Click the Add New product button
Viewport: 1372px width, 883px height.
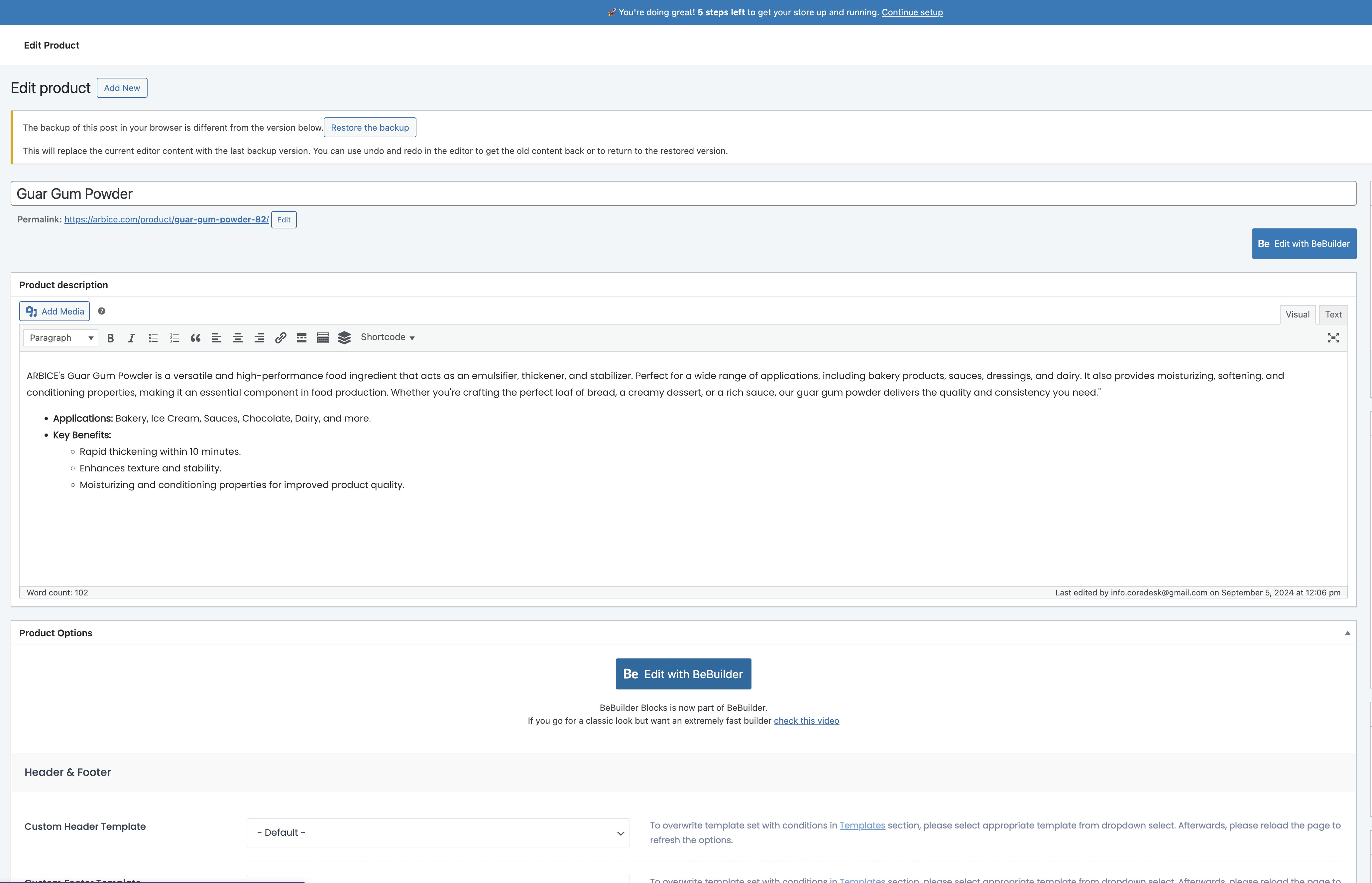[122, 88]
